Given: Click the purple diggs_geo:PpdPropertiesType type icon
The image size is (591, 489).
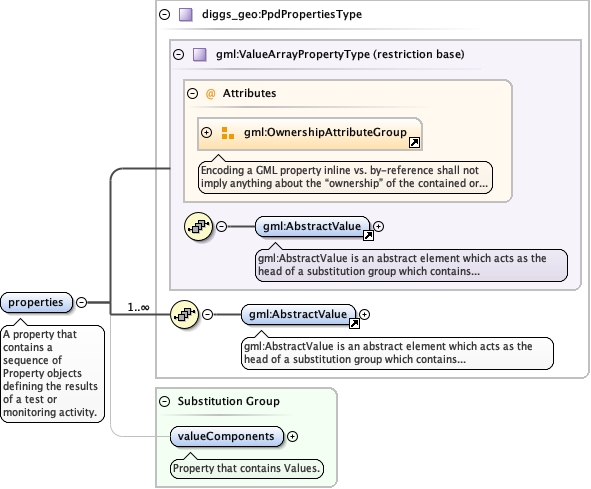Looking at the screenshot, I should (x=185, y=15).
